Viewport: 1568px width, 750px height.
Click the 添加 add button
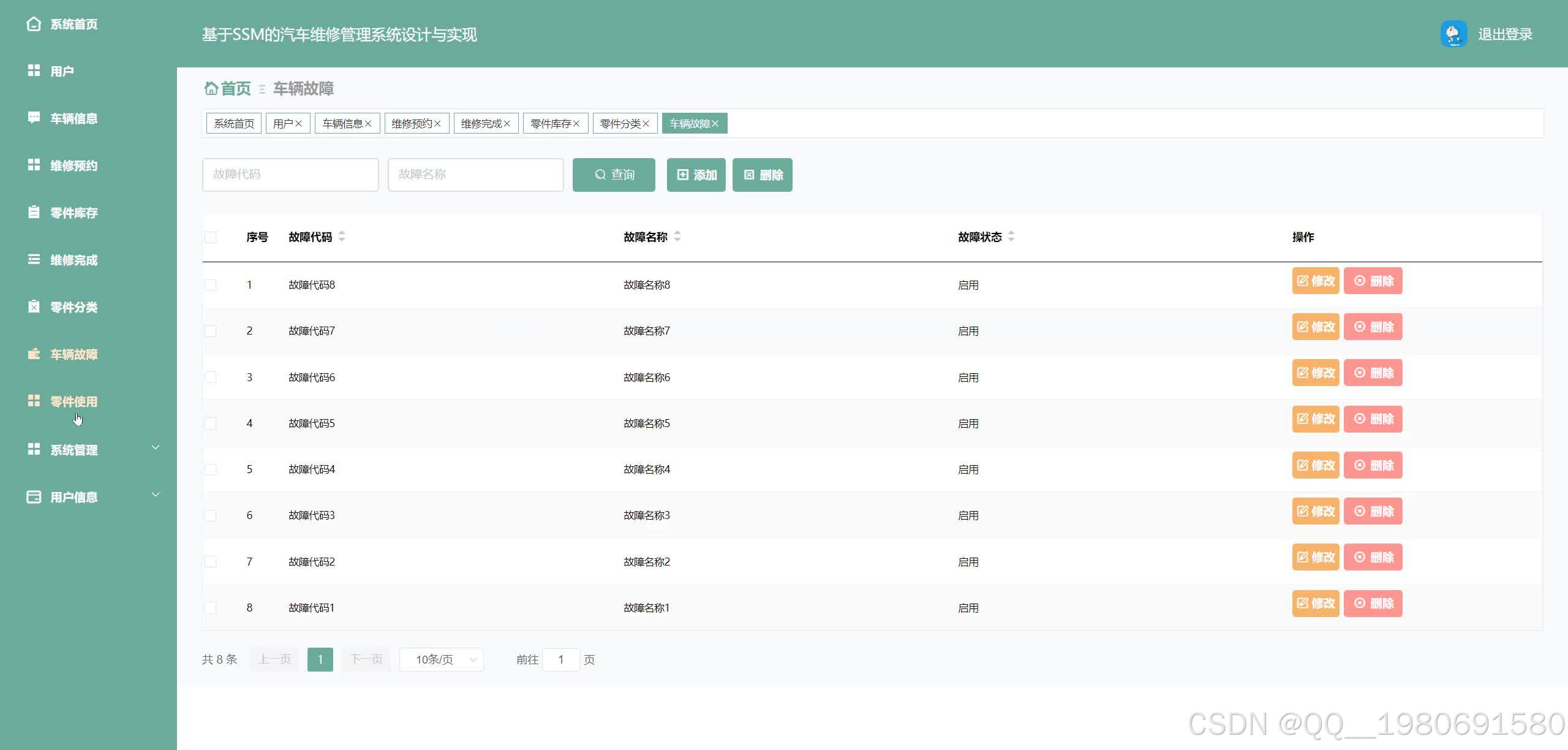pos(696,175)
